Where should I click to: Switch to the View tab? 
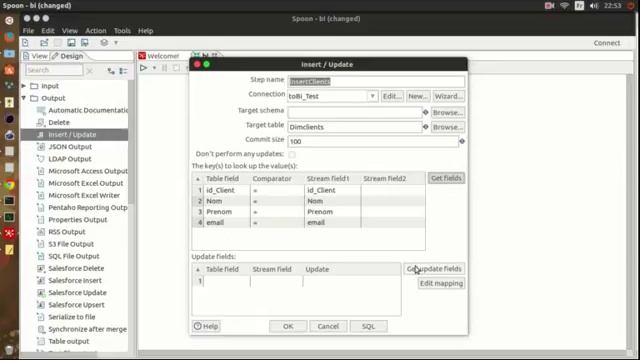point(36,56)
